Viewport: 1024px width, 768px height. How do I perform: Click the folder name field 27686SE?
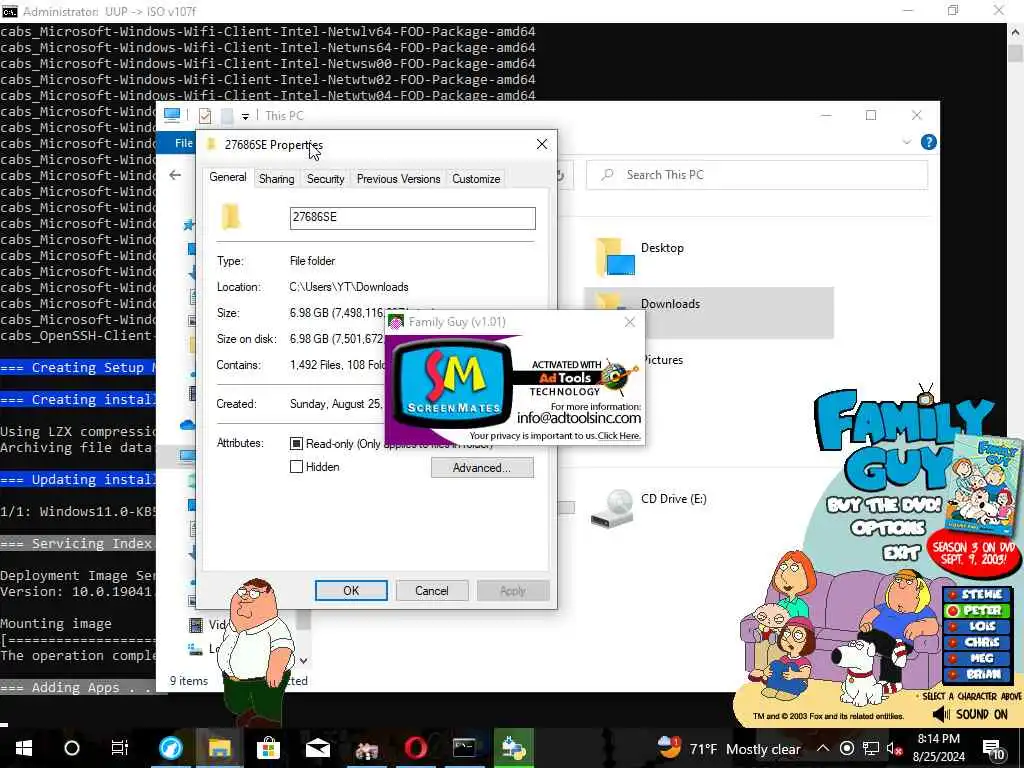tap(412, 217)
